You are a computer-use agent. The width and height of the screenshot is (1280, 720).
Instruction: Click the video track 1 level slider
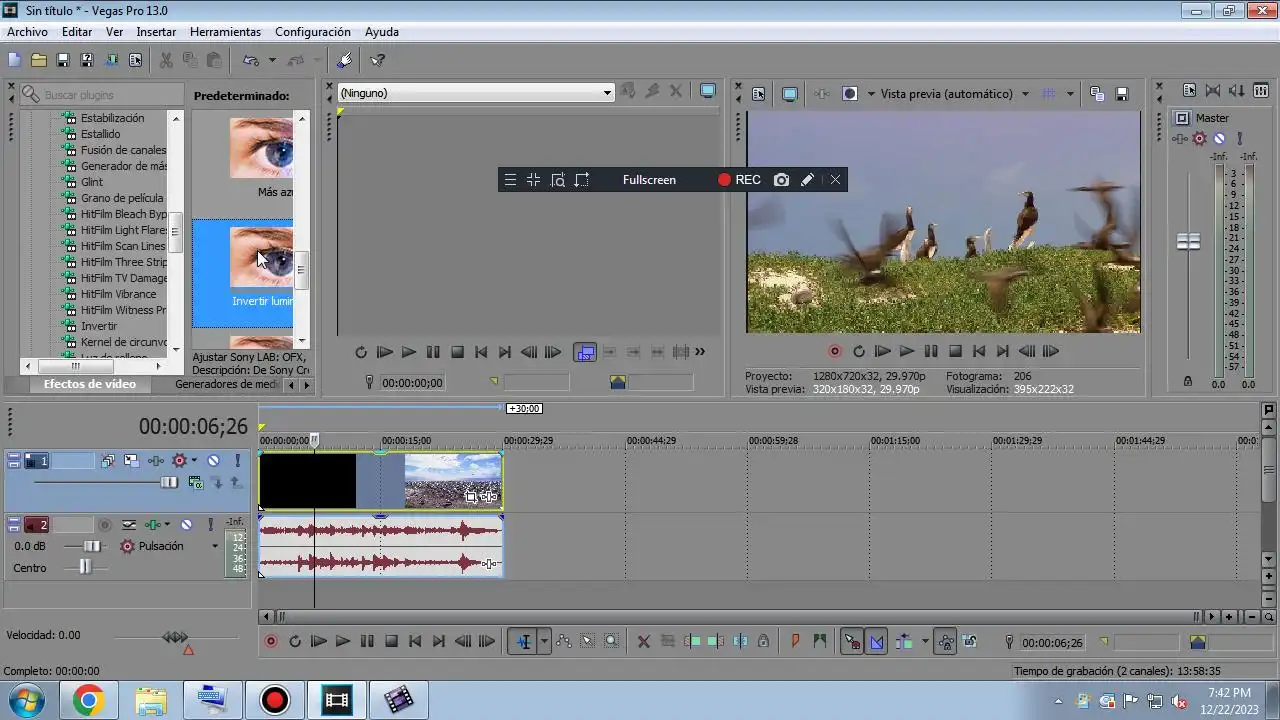pos(168,483)
